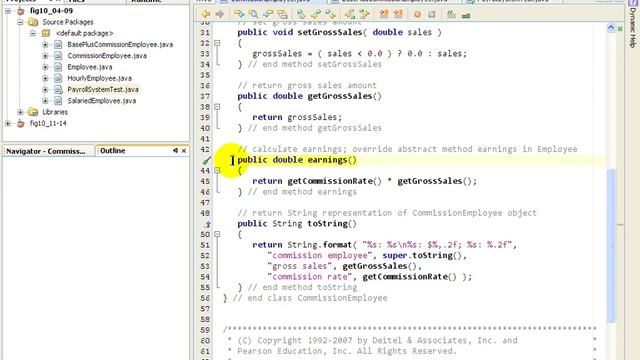Click the editor scrollbar up arrow

point(611,28)
